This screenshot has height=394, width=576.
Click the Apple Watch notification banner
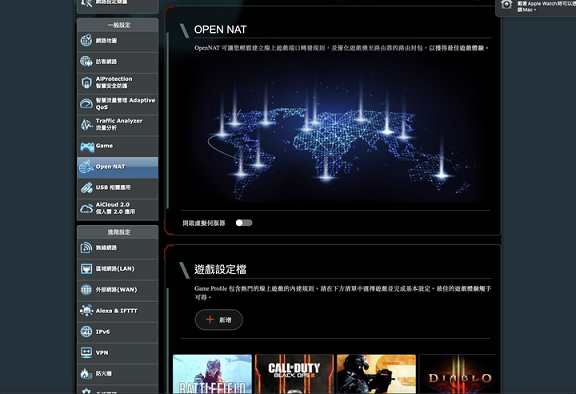click(536, 7)
